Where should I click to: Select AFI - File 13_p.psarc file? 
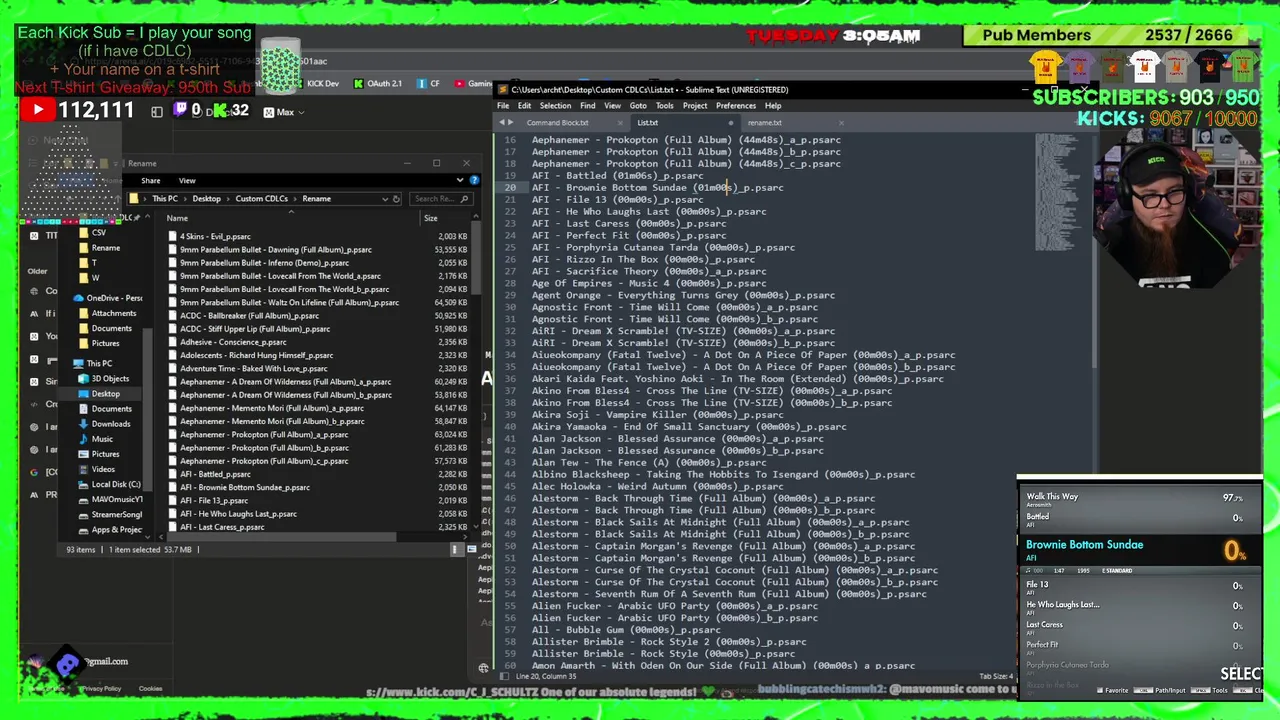[214, 500]
